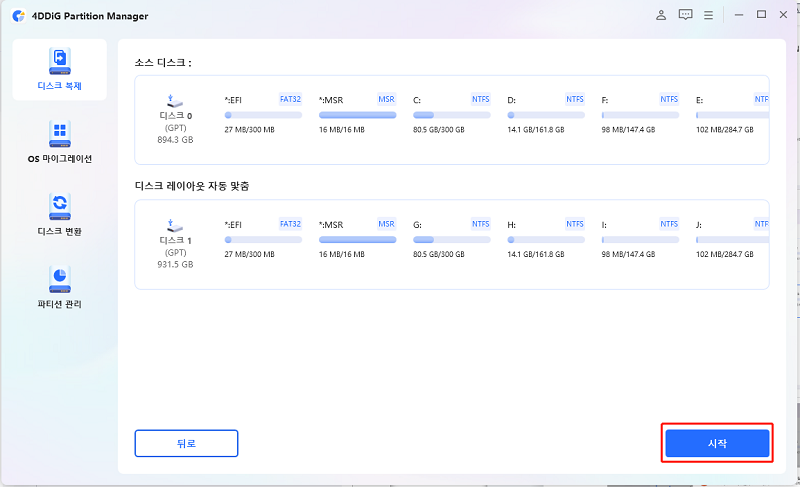Open the Disk Clone (디스크 복제) sidebar icon

(x=60, y=62)
